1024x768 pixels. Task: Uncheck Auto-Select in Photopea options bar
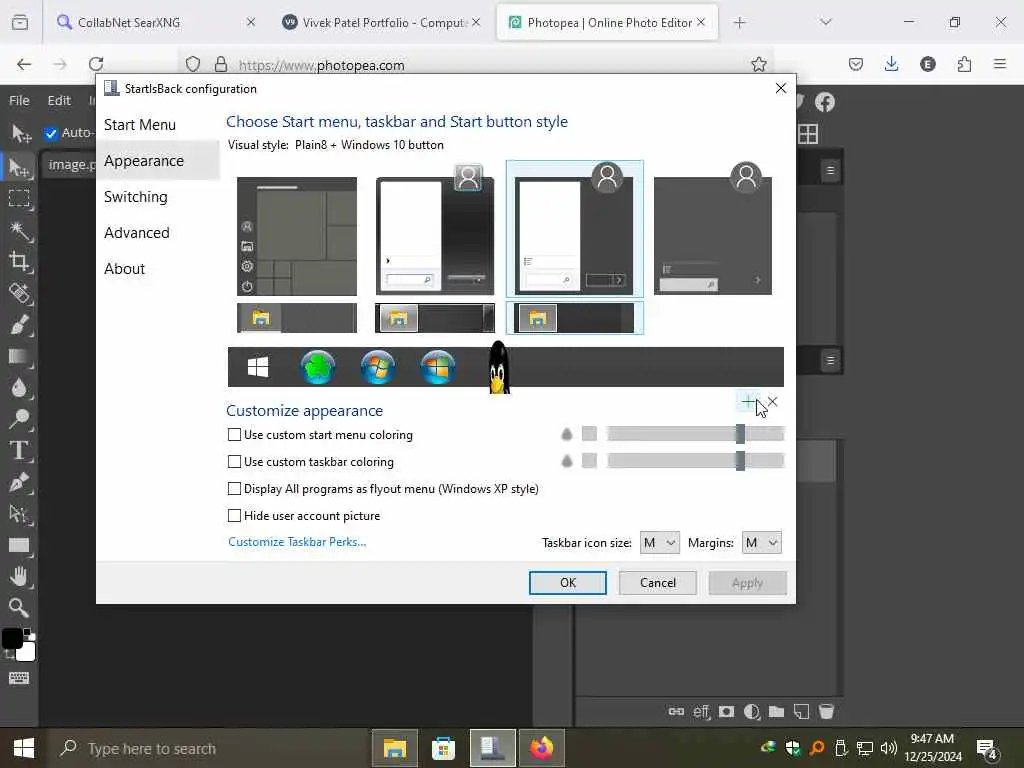[x=51, y=133]
